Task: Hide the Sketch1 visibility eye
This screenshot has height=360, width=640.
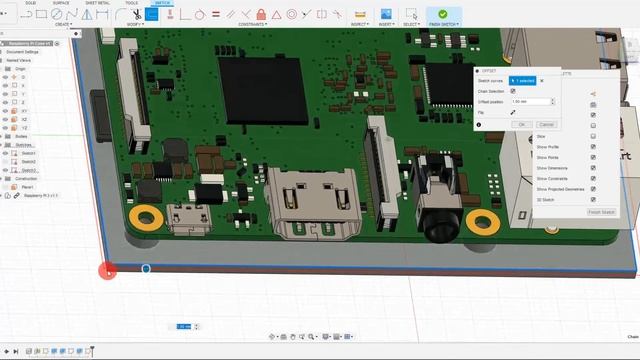Action: pos(5,153)
